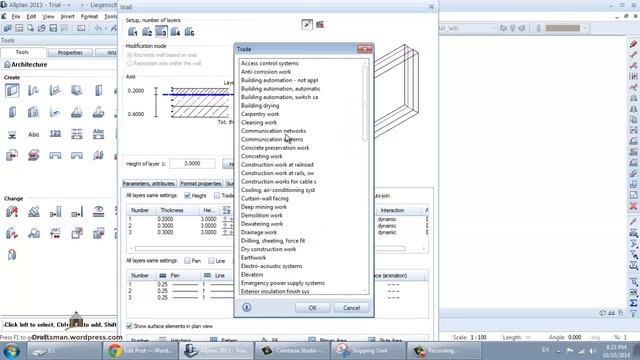Open the File menu
This screenshot has height=360, width=640.
pyautogui.click(x=16, y=17)
